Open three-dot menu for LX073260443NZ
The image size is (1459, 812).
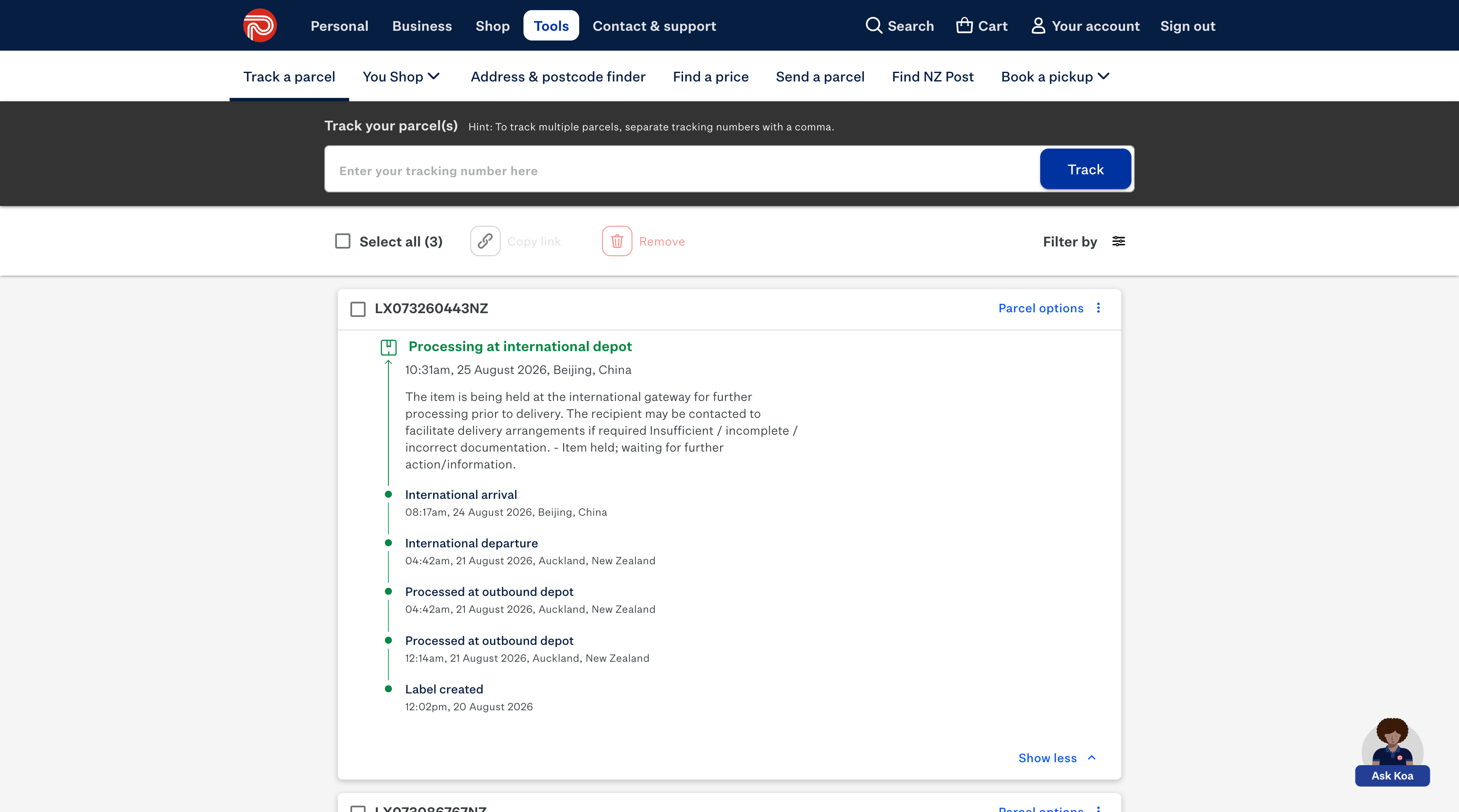click(1098, 308)
